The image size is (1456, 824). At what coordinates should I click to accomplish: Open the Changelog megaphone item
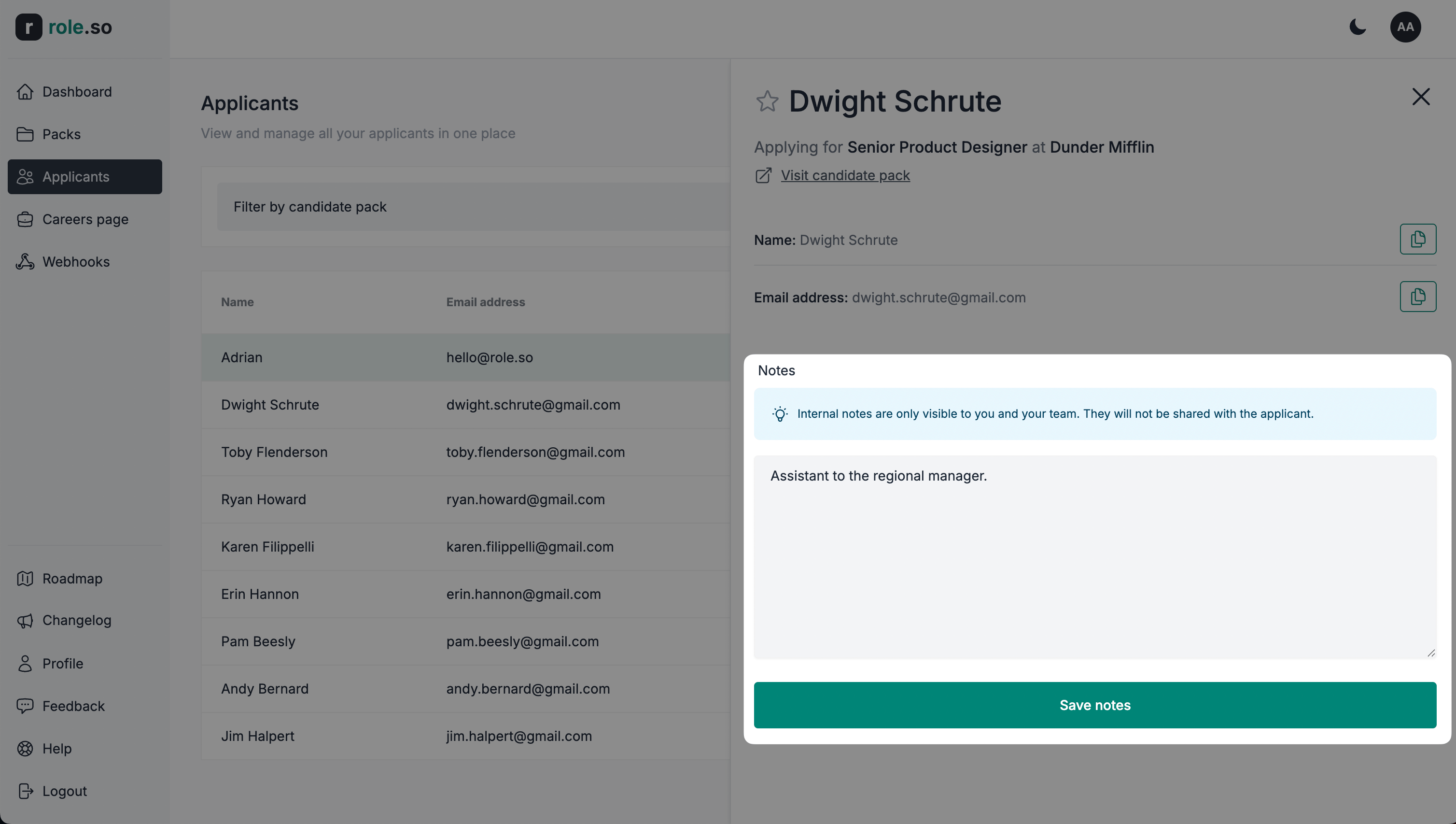click(76, 620)
